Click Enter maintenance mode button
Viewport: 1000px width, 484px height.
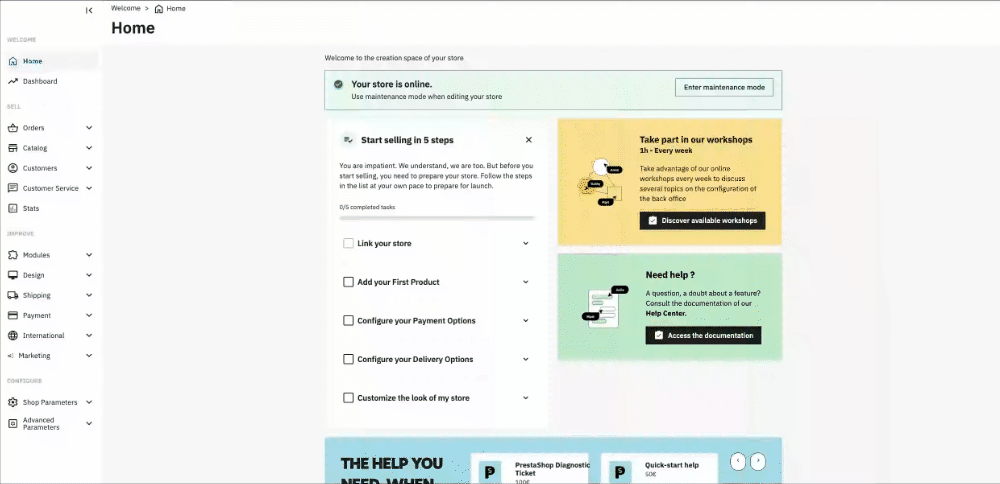click(x=724, y=88)
